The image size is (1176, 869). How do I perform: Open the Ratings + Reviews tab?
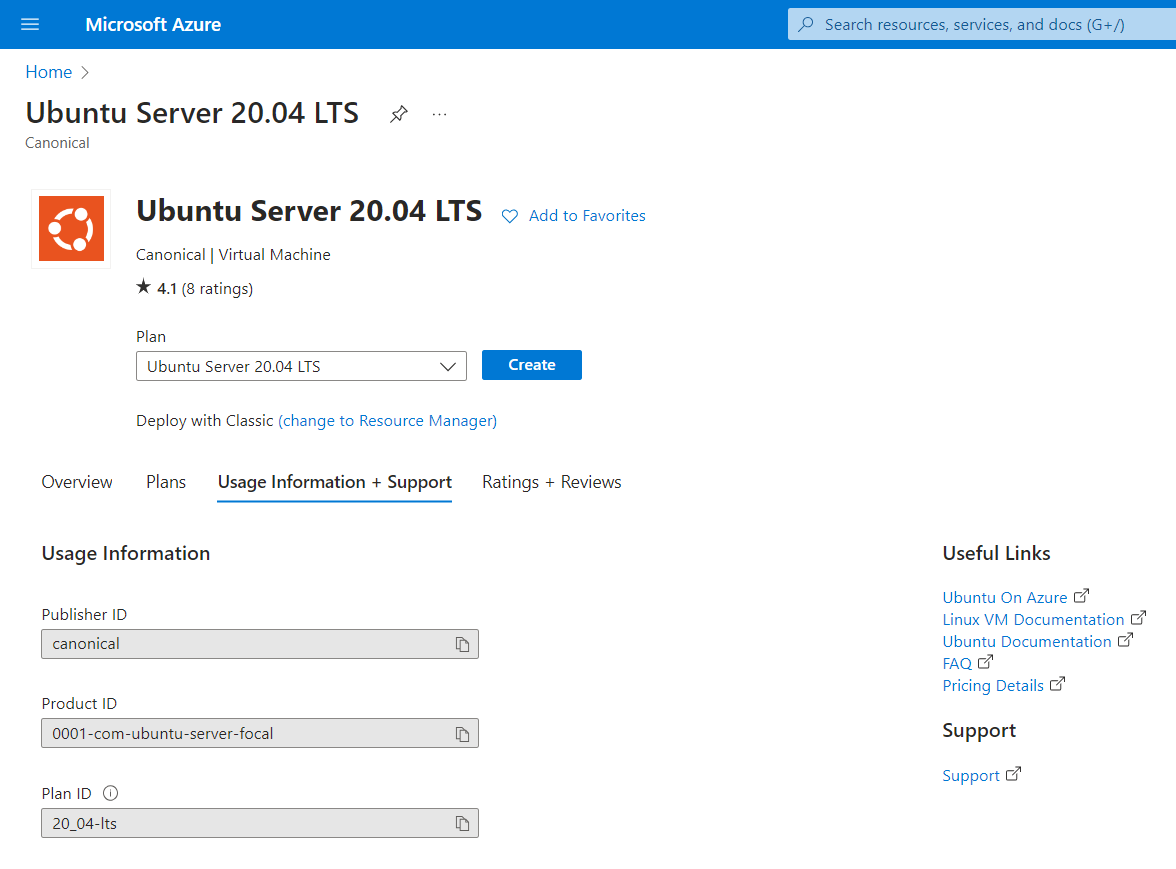[551, 482]
